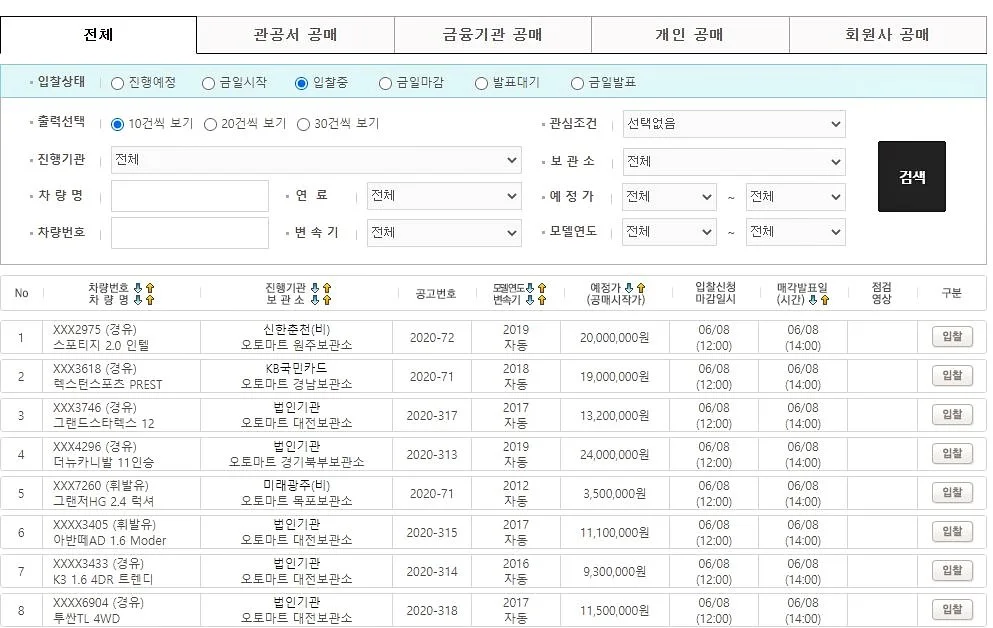Click the KB국민카드 agency cell
Image resolution: width=993 pixels, height=628 pixels.
tap(296, 368)
